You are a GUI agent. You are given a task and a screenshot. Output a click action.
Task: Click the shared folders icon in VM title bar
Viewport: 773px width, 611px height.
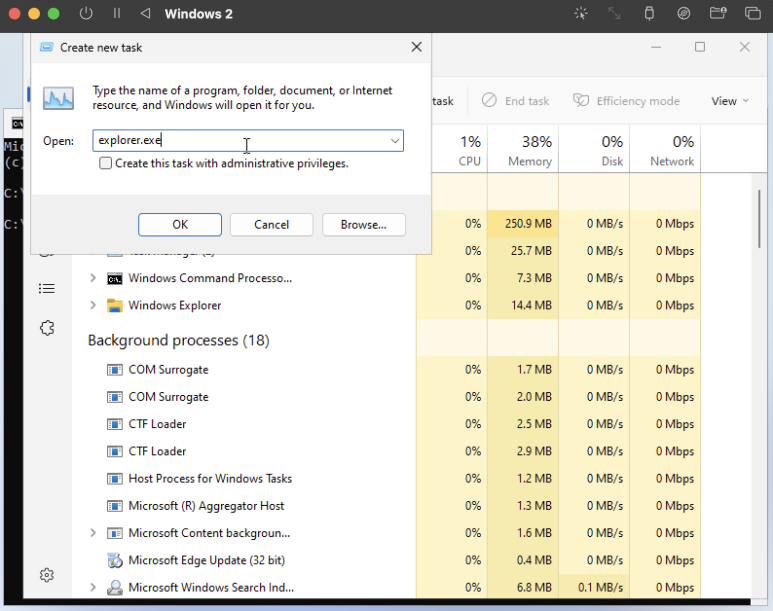(x=718, y=13)
